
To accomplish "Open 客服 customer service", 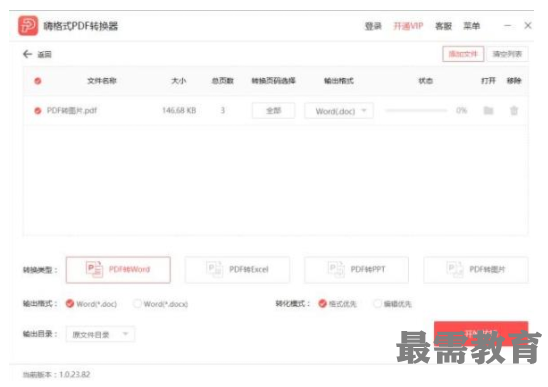I will (x=443, y=26).
